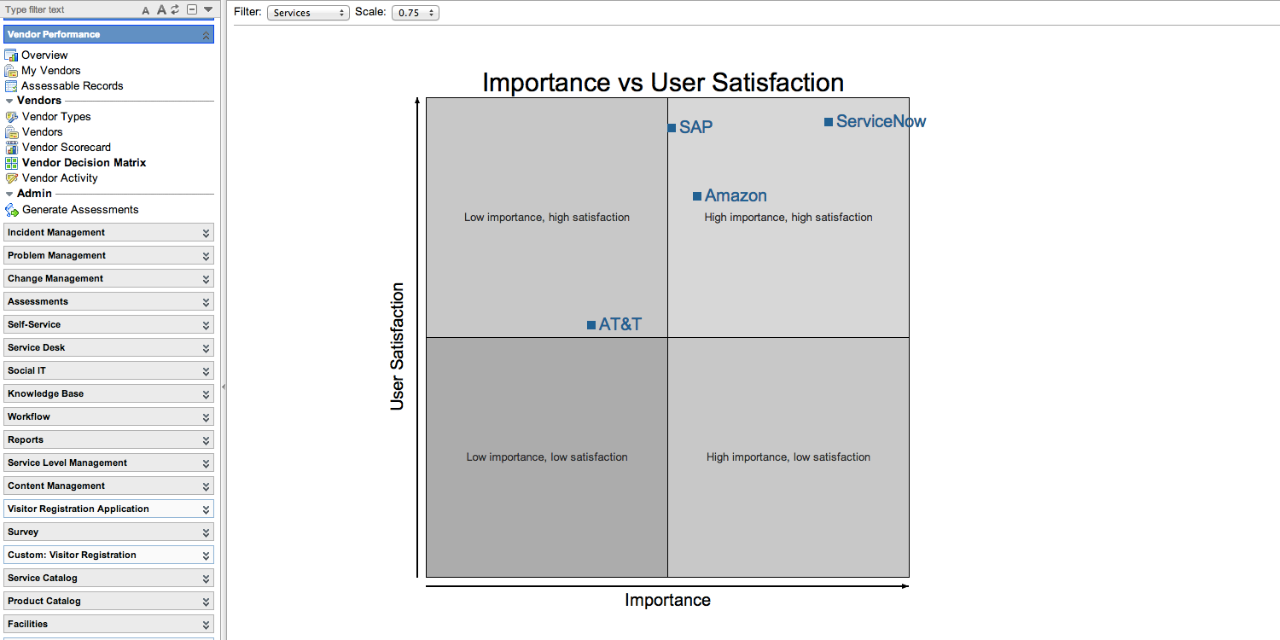Click the Vendor Decision Matrix grid icon
This screenshot has height=640, width=1280.
click(x=11, y=163)
